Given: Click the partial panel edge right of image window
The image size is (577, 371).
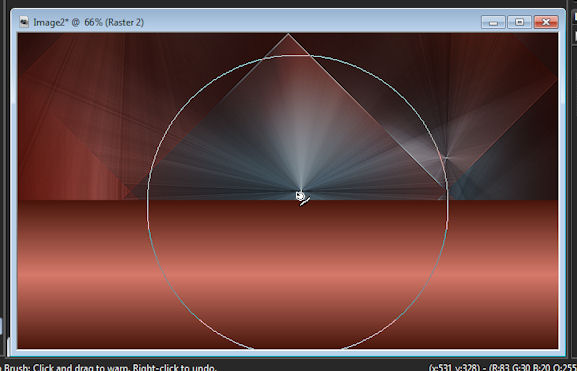Looking at the screenshot, I should pos(574,26).
